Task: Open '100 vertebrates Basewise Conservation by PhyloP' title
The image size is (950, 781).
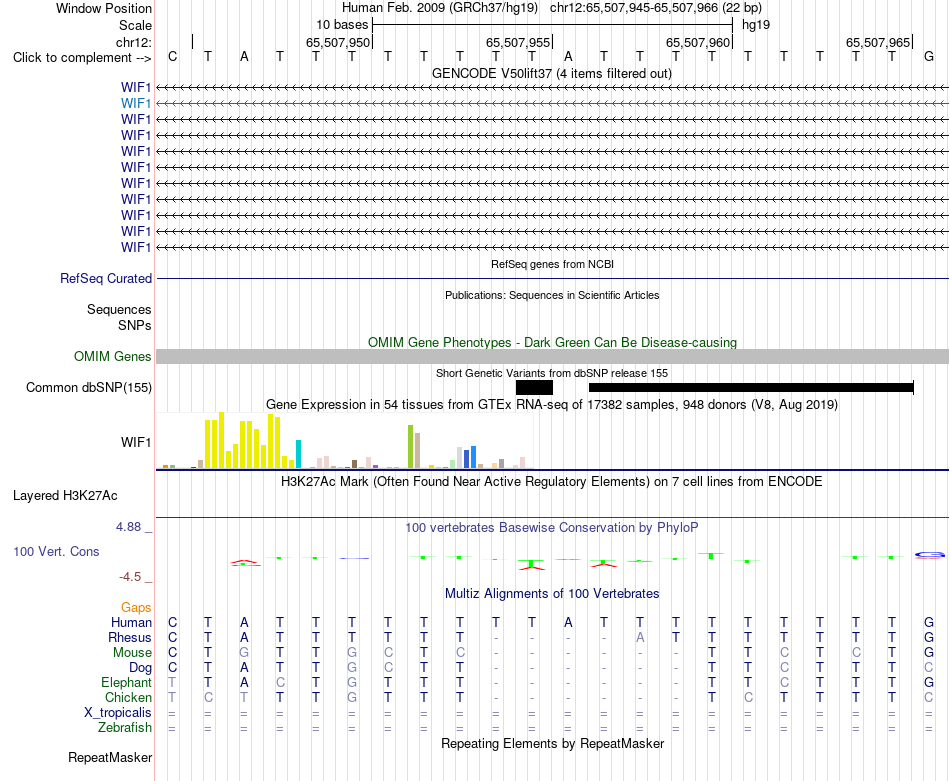Action: coord(552,528)
